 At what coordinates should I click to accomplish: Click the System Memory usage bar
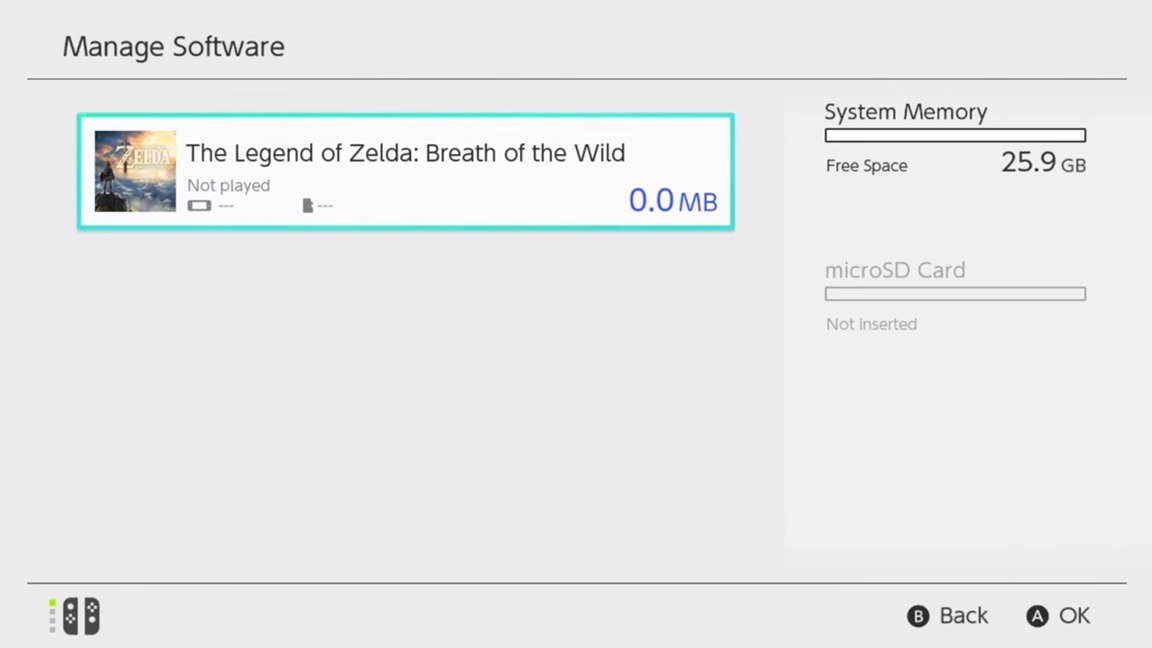click(955, 135)
